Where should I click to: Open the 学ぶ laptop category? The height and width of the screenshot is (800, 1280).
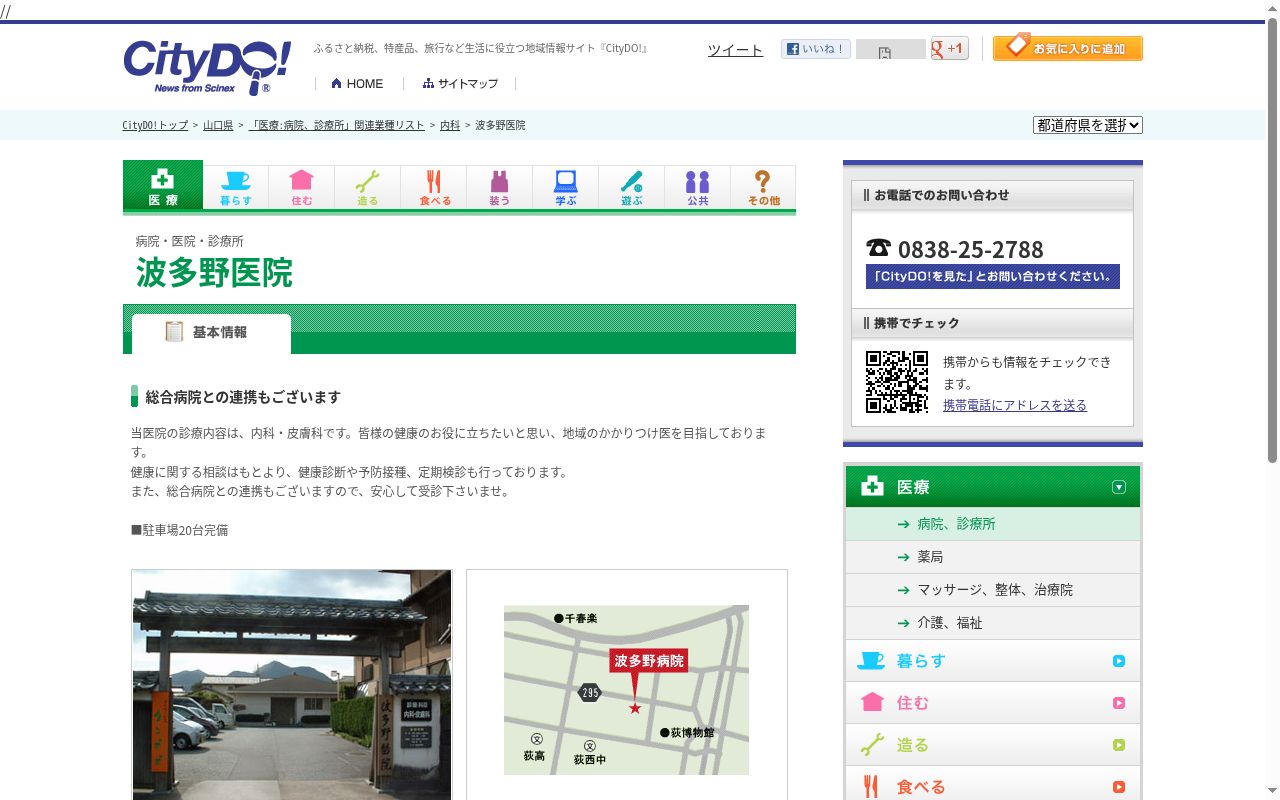pyautogui.click(x=566, y=188)
